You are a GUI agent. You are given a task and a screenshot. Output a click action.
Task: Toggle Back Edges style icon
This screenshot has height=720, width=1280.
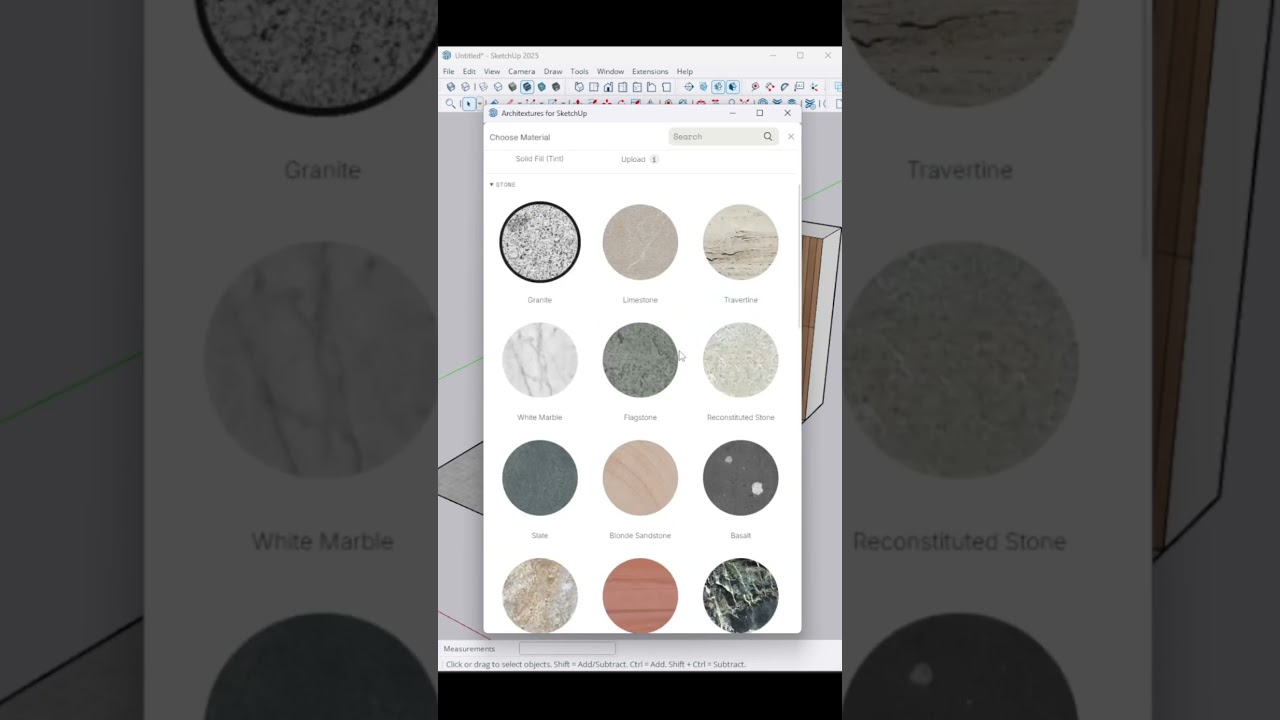pos(465,87)
